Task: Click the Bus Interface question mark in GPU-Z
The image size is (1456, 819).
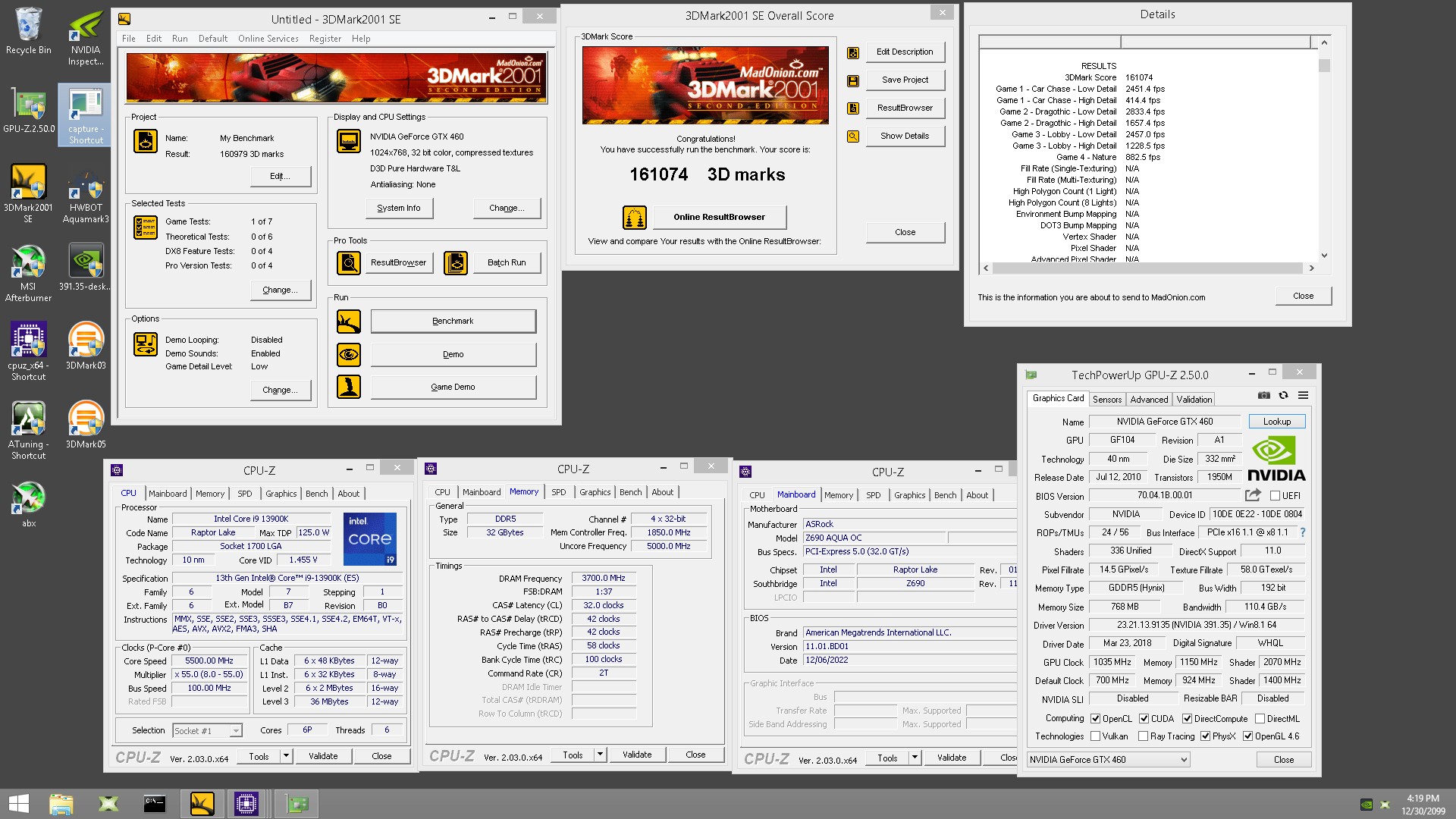Action: point(1303,532)
